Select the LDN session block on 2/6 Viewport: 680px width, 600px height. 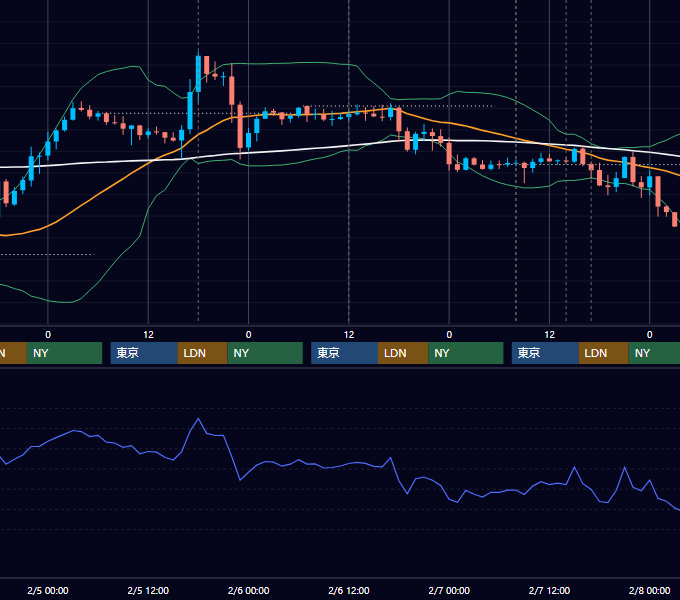pos(403,353)
